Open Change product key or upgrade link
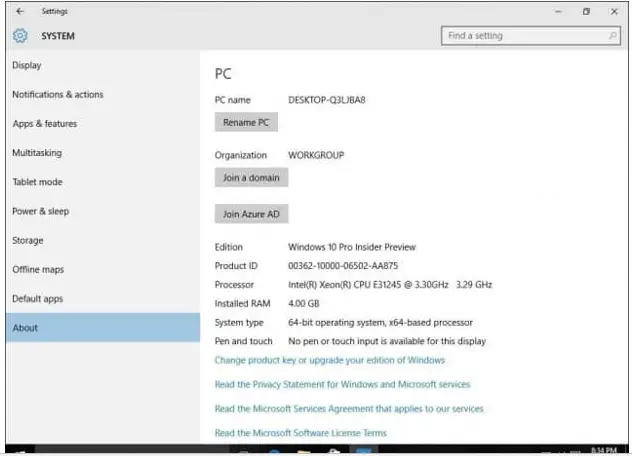Screen dimensions: 632x456 (330, 360)
